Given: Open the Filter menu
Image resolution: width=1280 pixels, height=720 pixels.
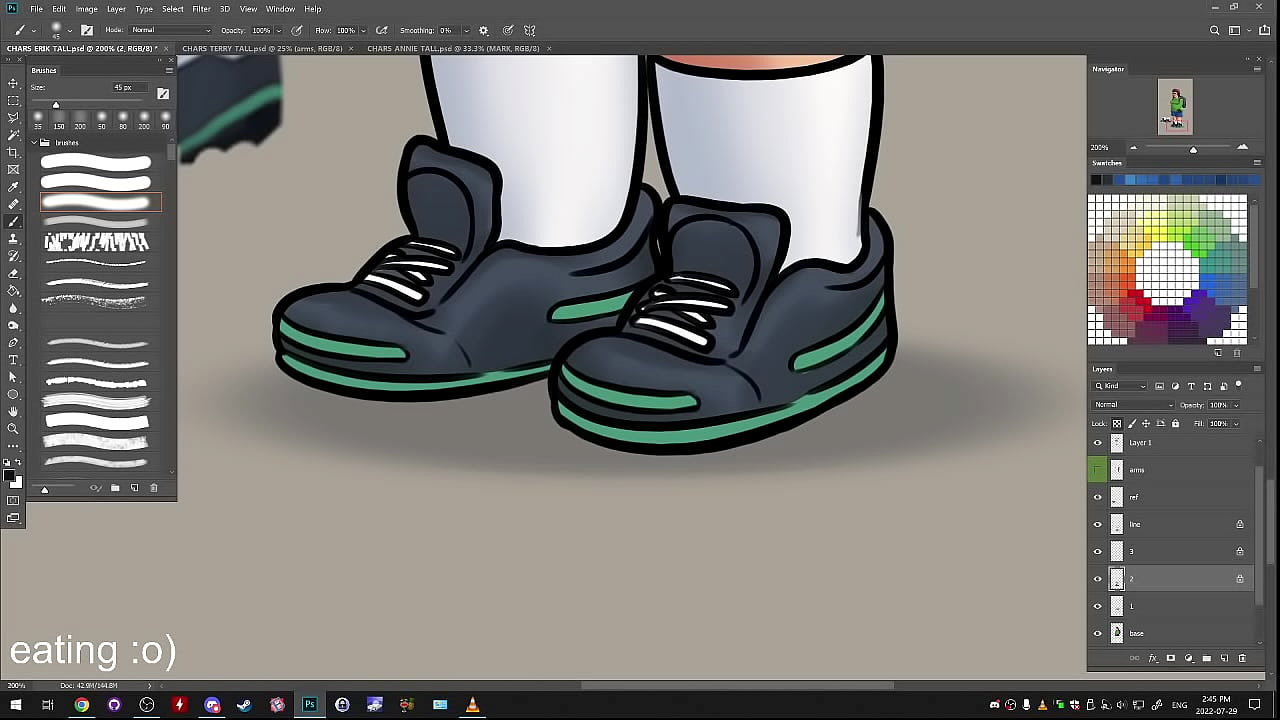Looking at the screenshot, I should [201, 9].
